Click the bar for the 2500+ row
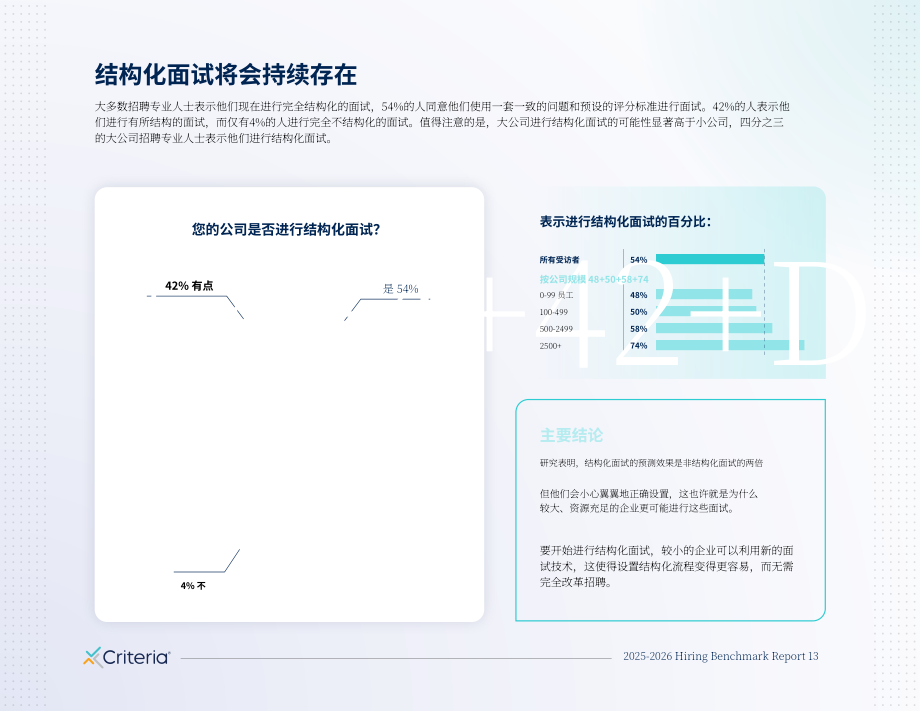 coord(730,346)
